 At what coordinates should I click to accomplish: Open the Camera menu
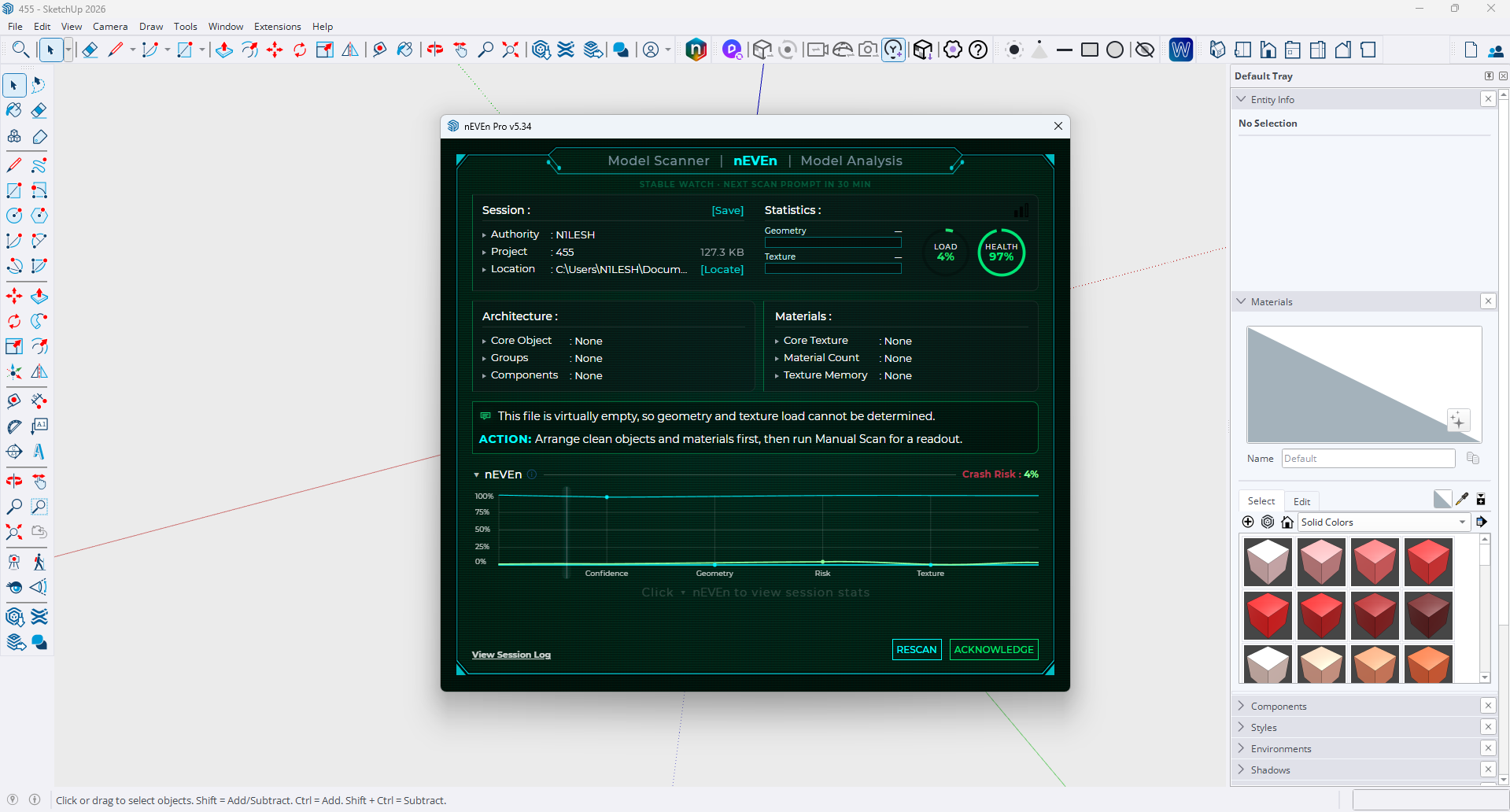tap(110, 27)
